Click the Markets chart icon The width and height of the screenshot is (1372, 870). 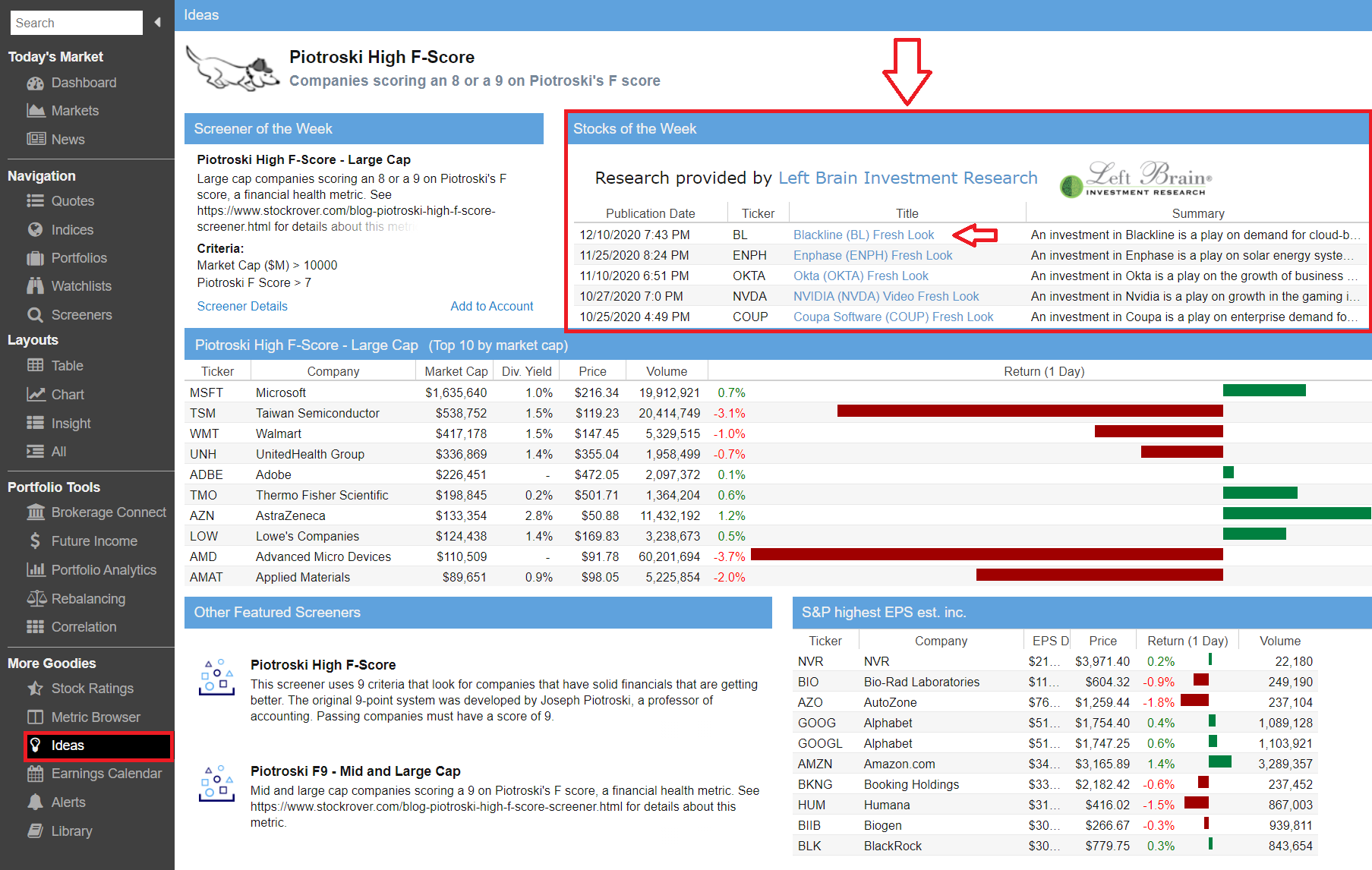coord(35,111)
